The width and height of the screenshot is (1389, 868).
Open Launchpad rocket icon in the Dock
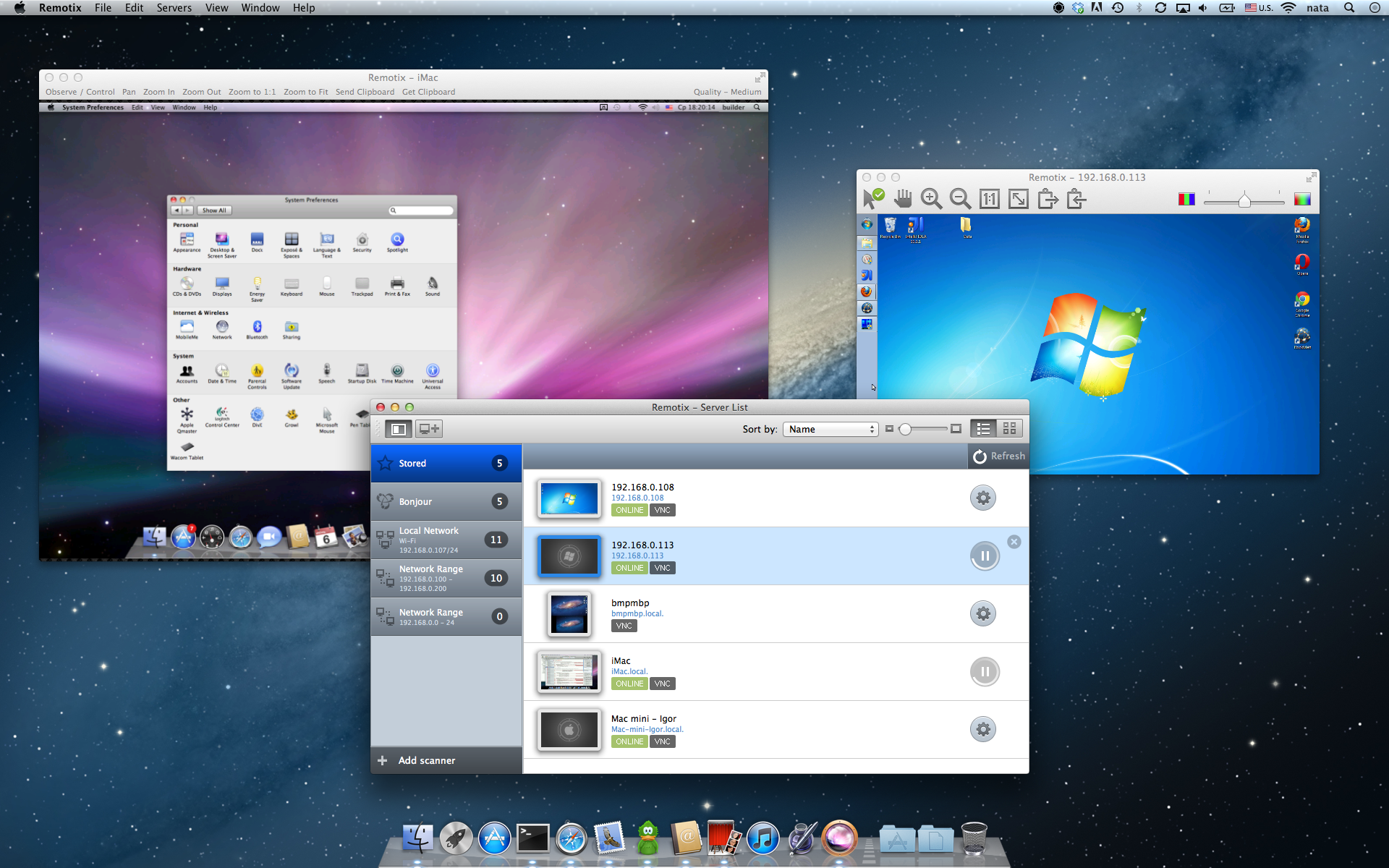tap(456, 838)
